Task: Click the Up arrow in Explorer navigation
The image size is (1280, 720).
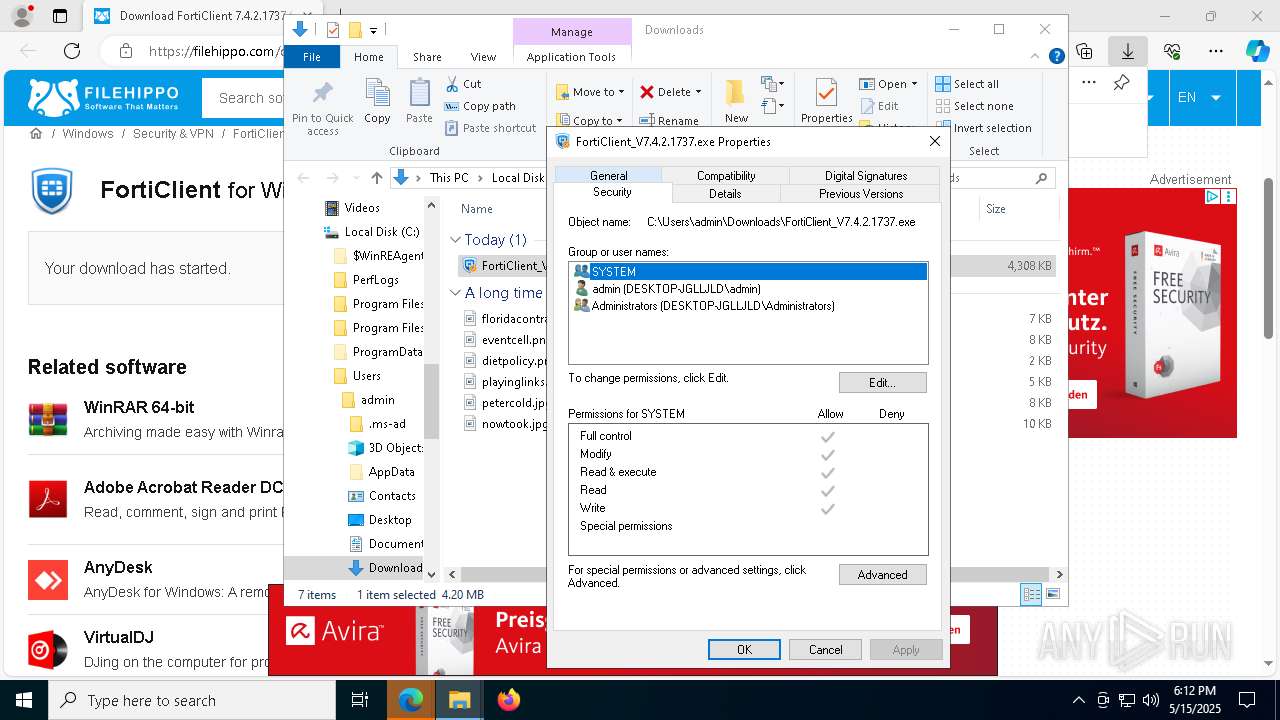Action: pyautogui.click(x=377, y=178)
